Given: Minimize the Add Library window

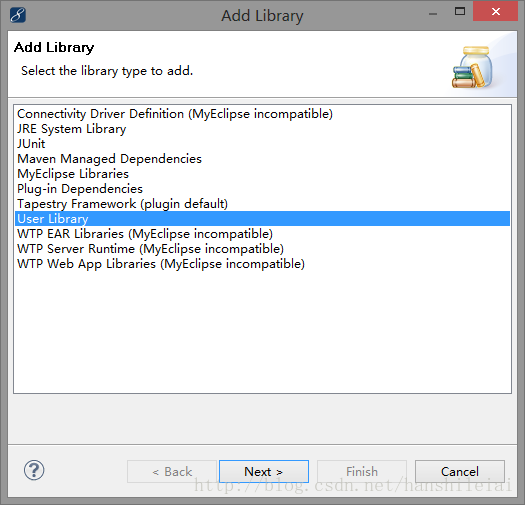Looking at the screenshot, I should click(x=433, y=13).
